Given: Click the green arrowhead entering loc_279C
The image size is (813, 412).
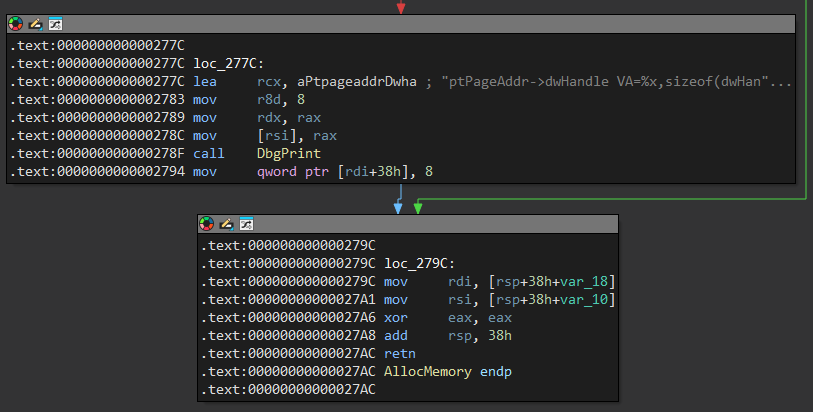Looking at the screenshot, I should (418, 208).
